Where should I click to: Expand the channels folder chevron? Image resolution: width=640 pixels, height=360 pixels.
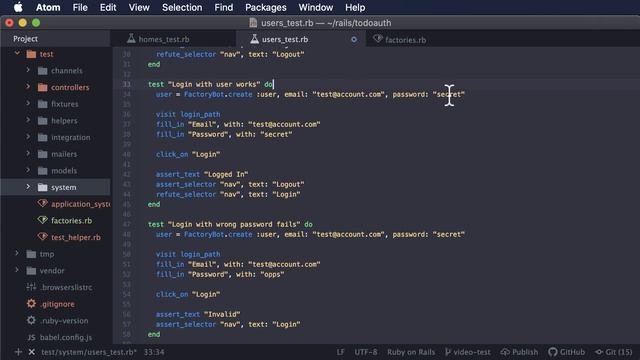click(x=28, y=70)
